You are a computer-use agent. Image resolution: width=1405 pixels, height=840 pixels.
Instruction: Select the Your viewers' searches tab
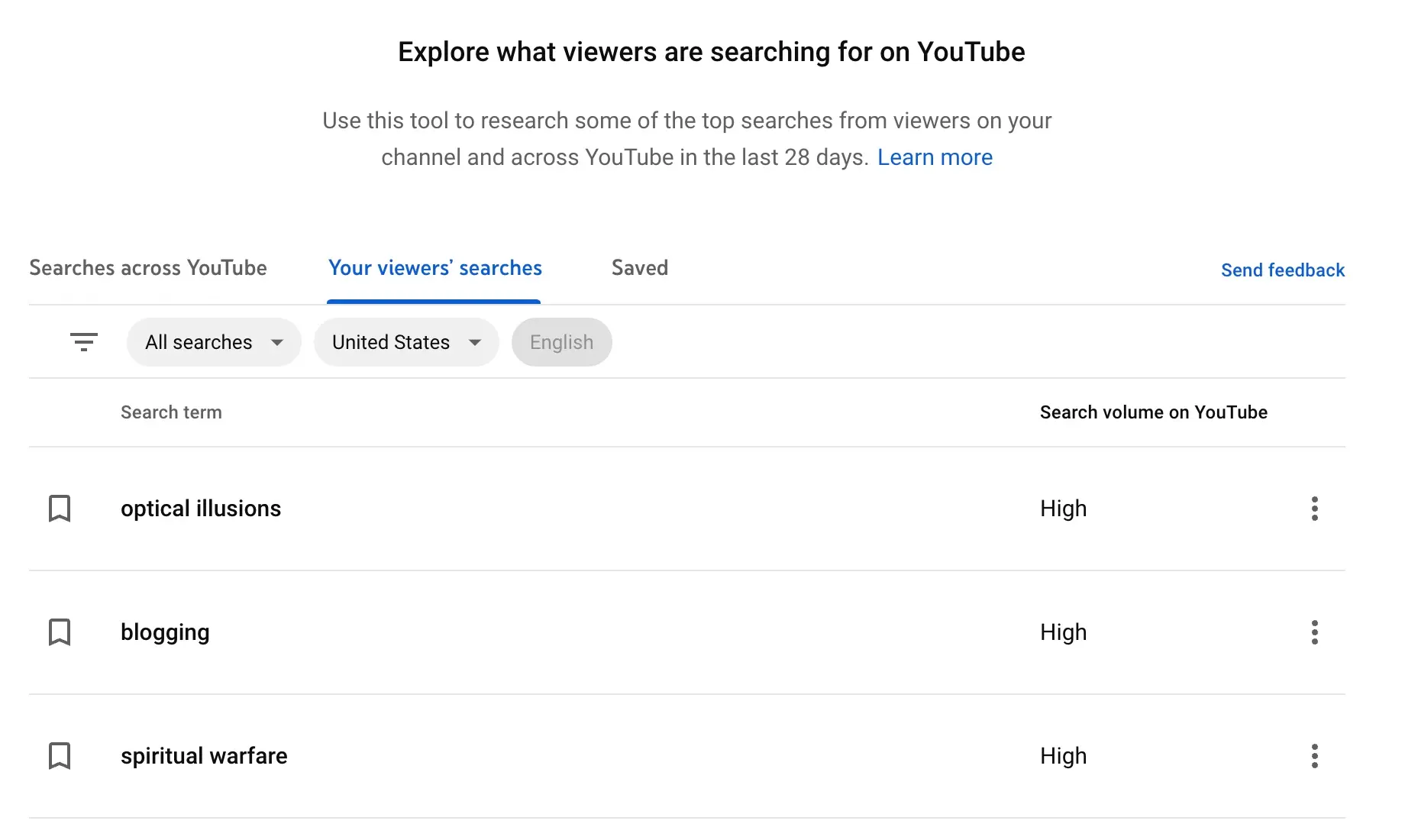pyautogui.click(x=434, y=268)
